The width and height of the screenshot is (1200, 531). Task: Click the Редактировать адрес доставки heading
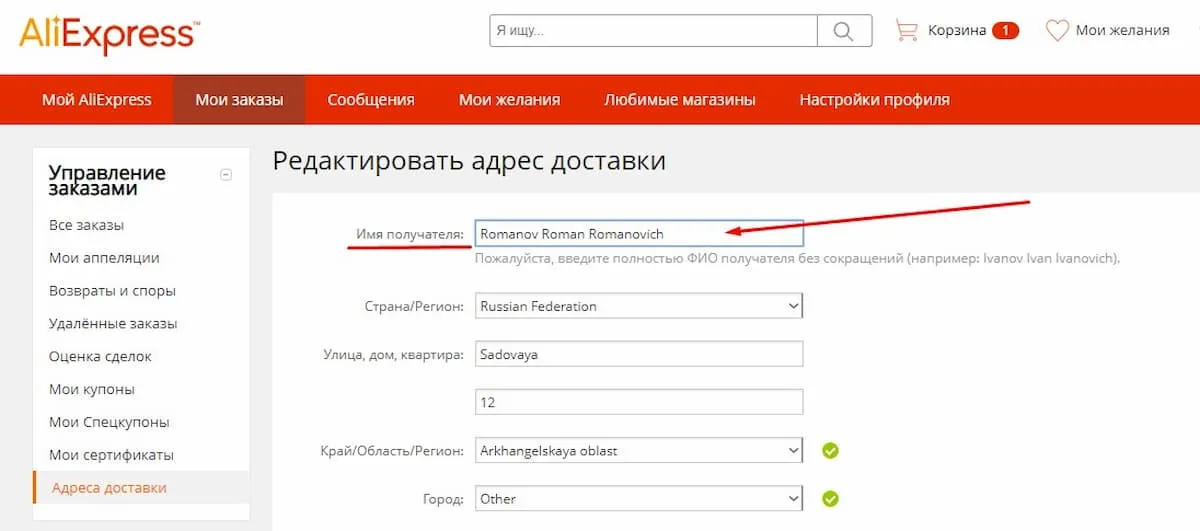[469, 160]
